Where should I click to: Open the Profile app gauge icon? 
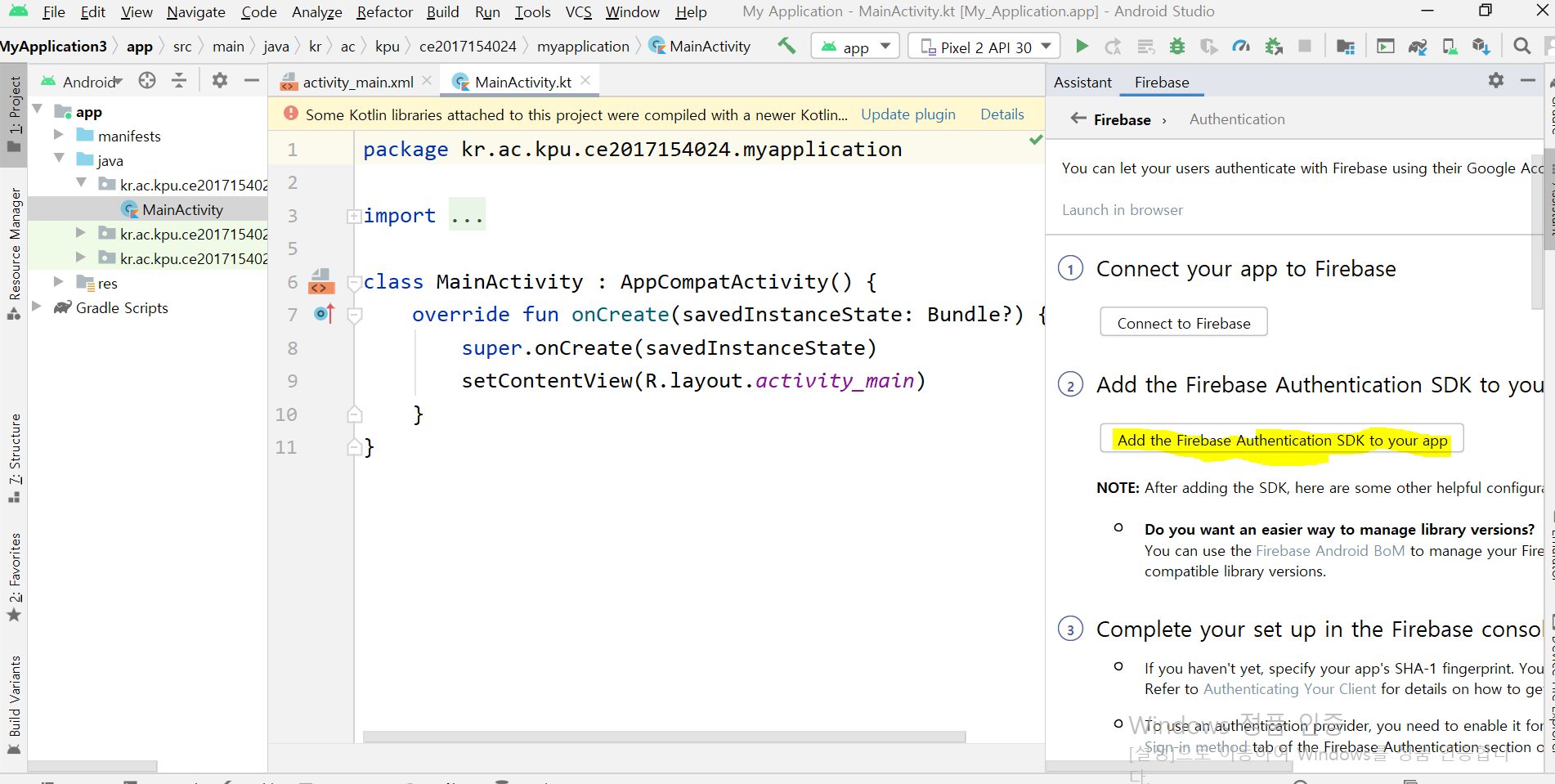pos(1241,47)
